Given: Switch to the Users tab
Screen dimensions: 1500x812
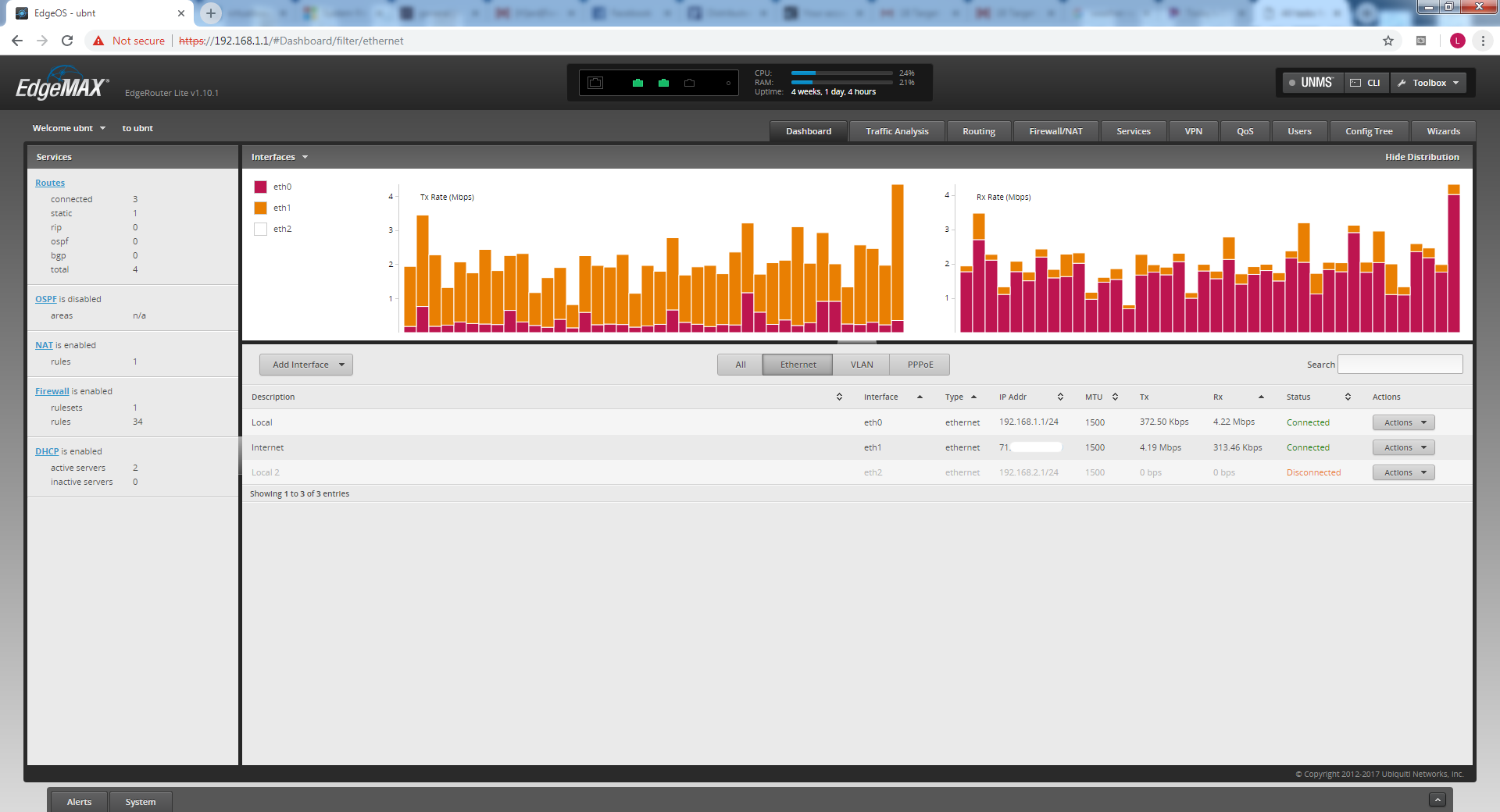Looking at the screenshot, I should (x=1299, y=131).
